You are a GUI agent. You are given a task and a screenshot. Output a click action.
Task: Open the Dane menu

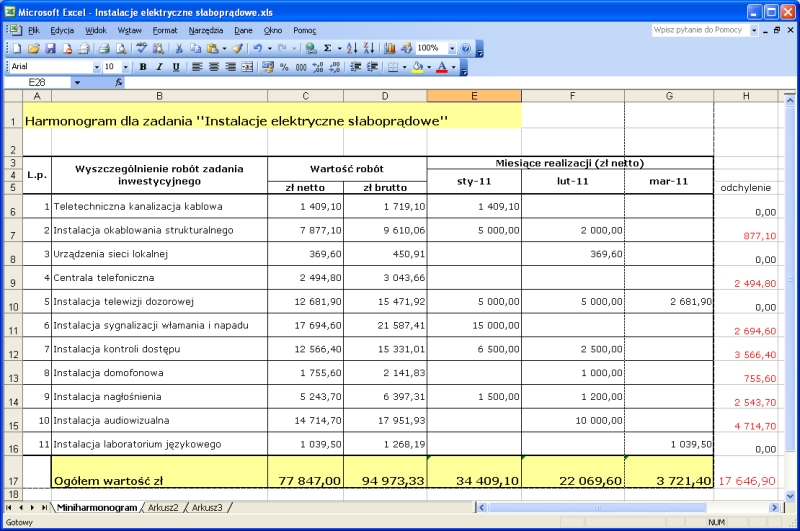point(243,31)
